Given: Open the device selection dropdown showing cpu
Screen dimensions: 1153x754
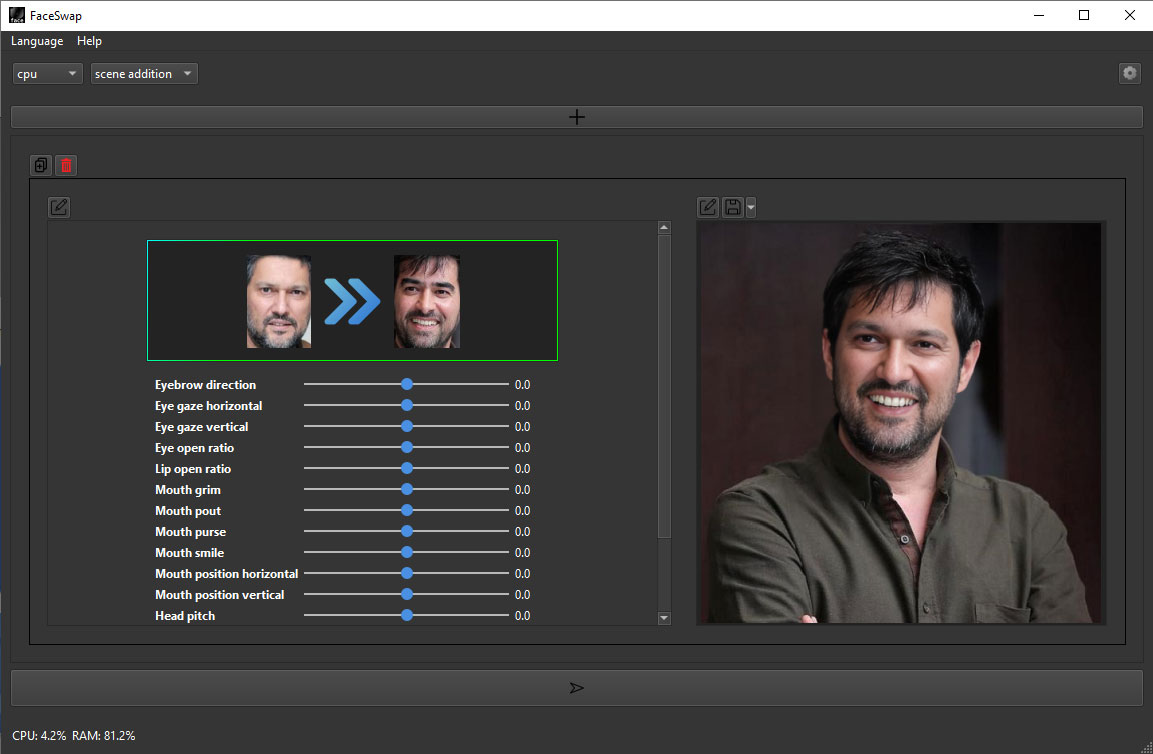Looking at the screenshot, I should coord(46,73).
